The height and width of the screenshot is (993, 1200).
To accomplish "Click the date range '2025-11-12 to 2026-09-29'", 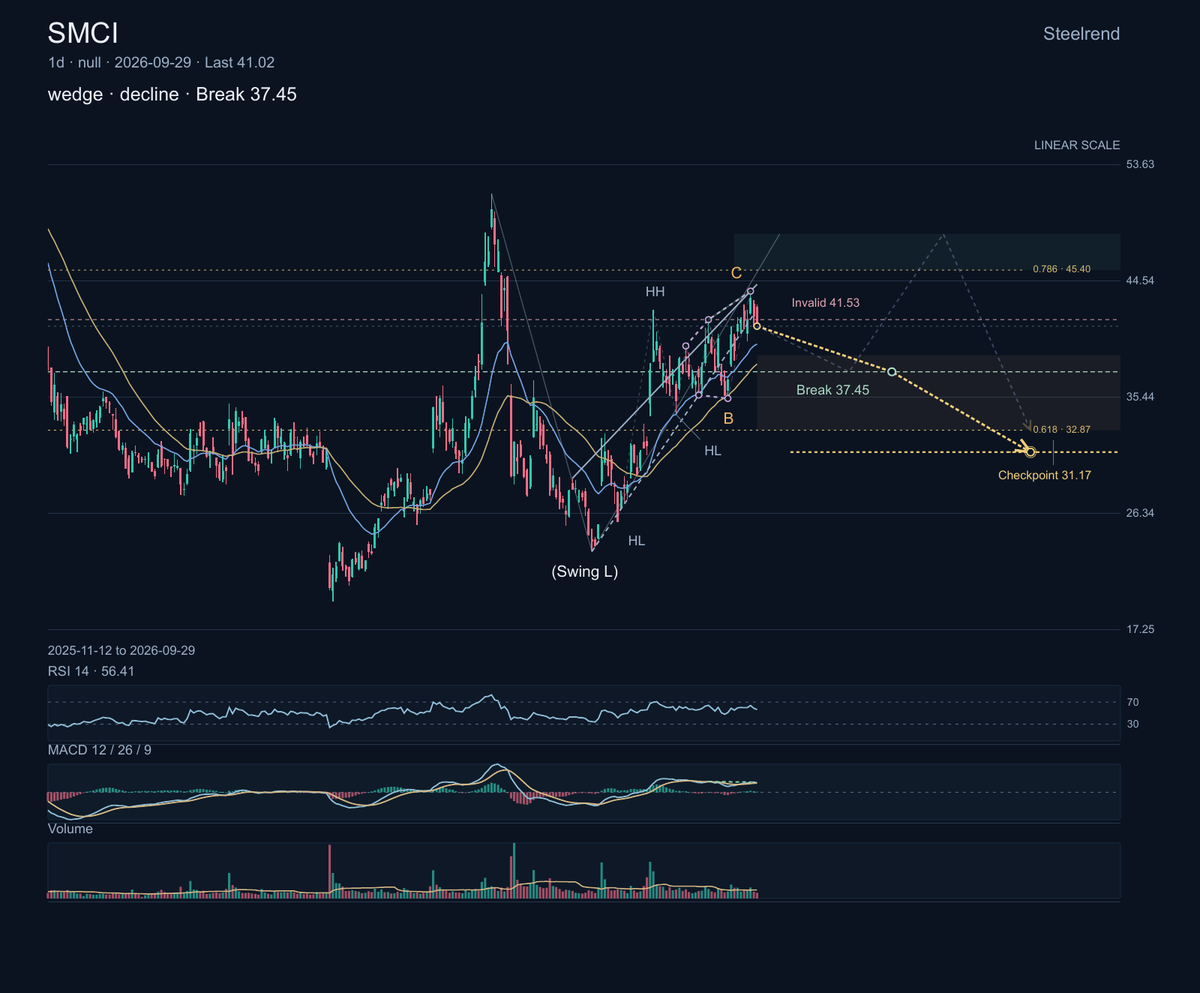I will (121, 650).
